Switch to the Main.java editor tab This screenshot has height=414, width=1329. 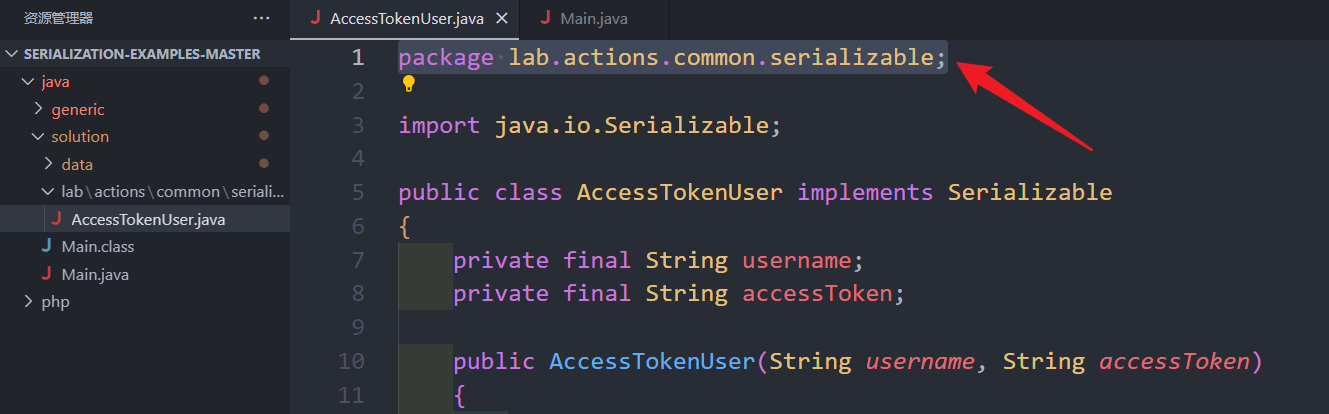(594, 19)
